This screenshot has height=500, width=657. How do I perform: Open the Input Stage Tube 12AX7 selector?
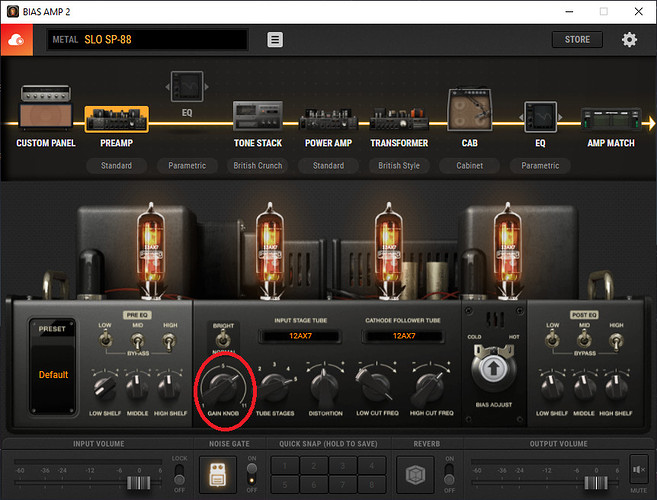300,336
